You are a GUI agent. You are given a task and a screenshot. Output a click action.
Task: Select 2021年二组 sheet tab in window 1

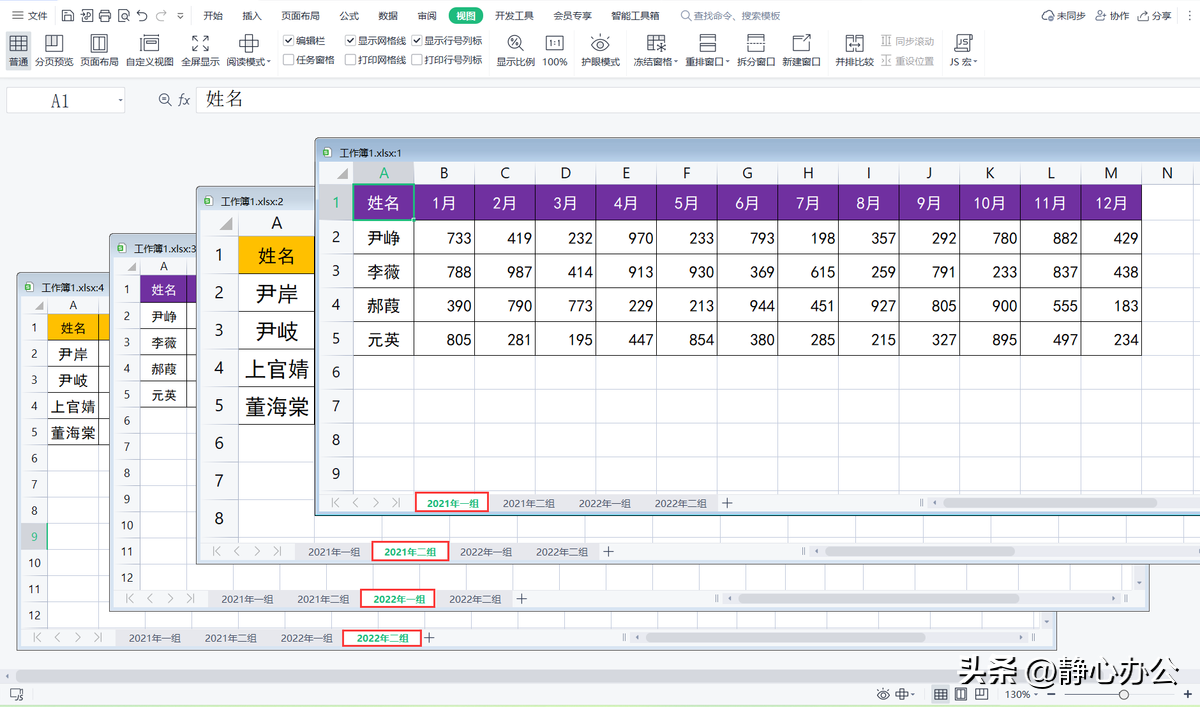[x=529, y=503]
